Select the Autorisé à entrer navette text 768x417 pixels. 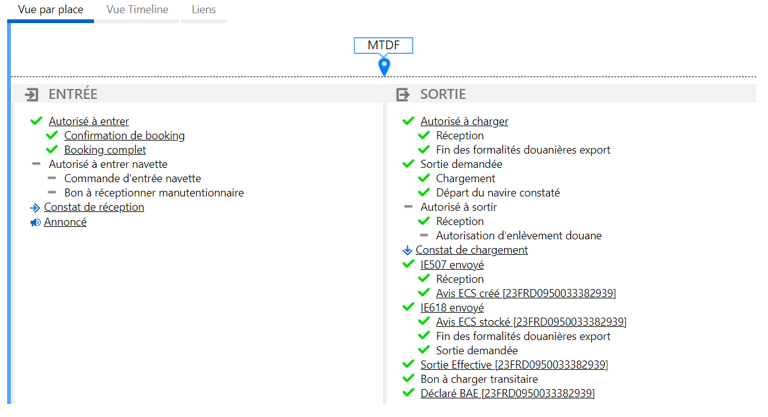tap(108, 164)
